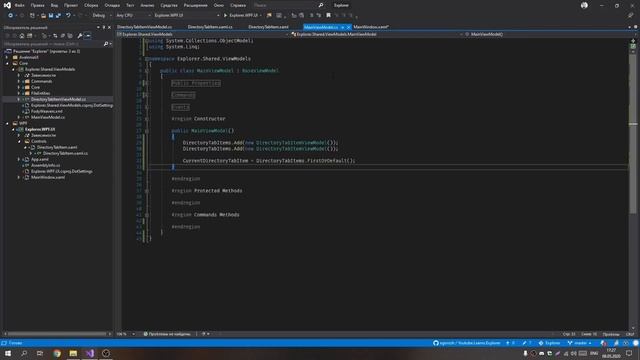Click the Home icon in Solution Explorer toolbar
The height and width of the screenshot is (360, 640).
tap(22, 36)
